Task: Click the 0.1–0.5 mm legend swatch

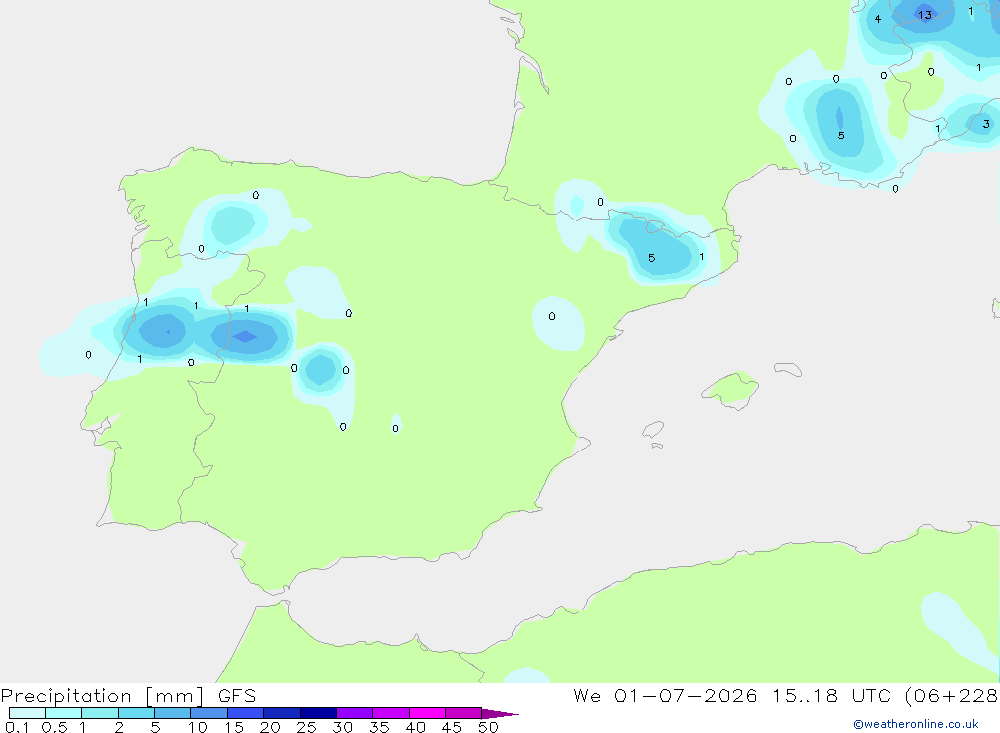Action: (27, 713)
